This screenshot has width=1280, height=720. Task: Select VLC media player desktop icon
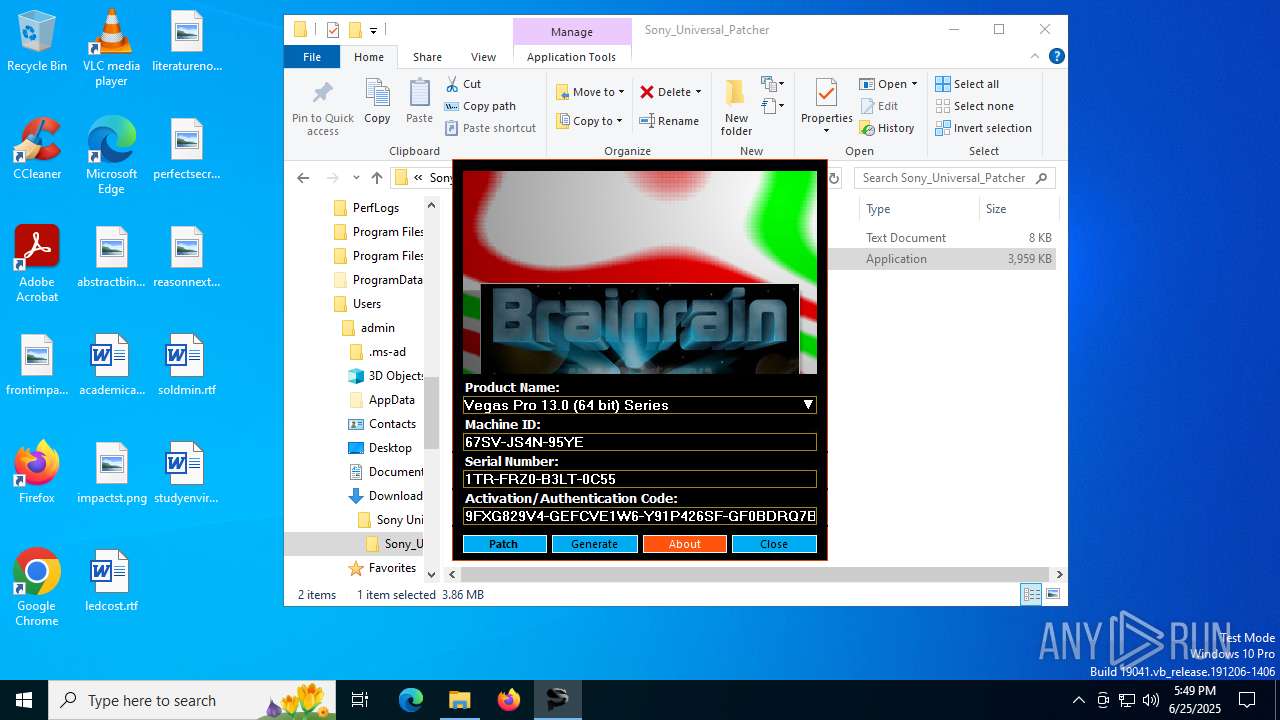[111, 48]
